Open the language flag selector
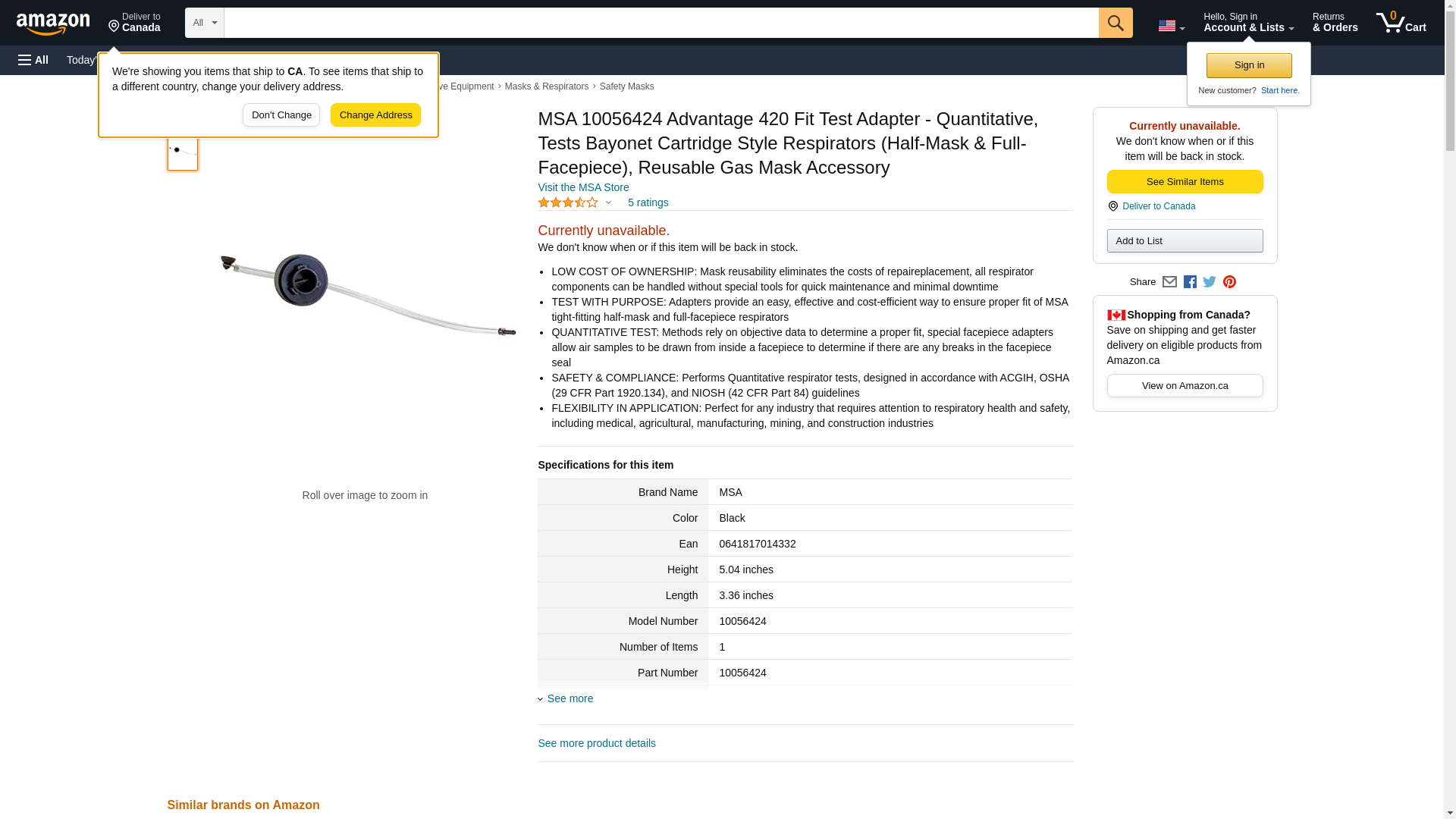The image size is (1456, 819). point(1171,26)
